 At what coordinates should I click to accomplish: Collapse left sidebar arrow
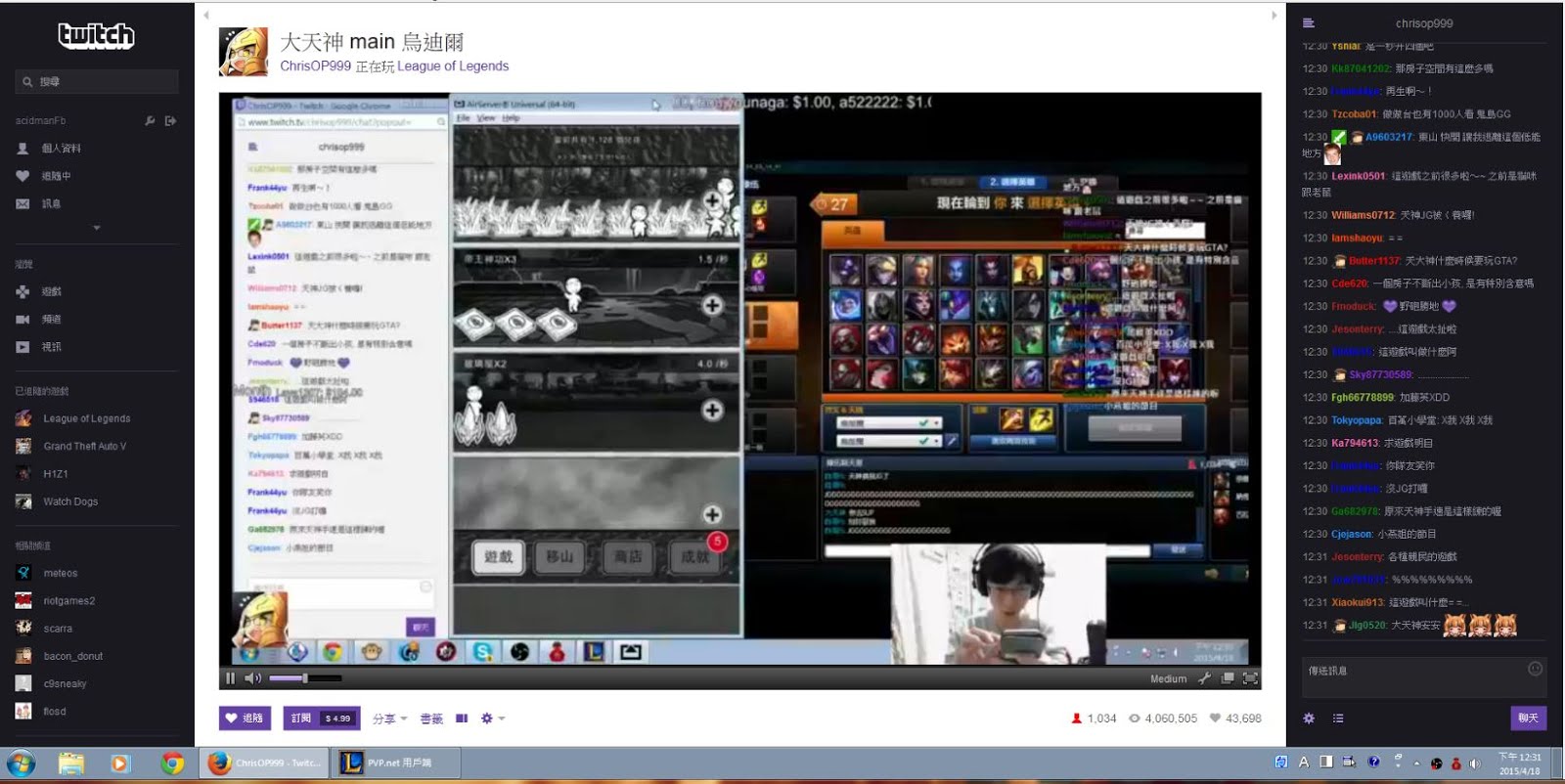tap(205, 15)
